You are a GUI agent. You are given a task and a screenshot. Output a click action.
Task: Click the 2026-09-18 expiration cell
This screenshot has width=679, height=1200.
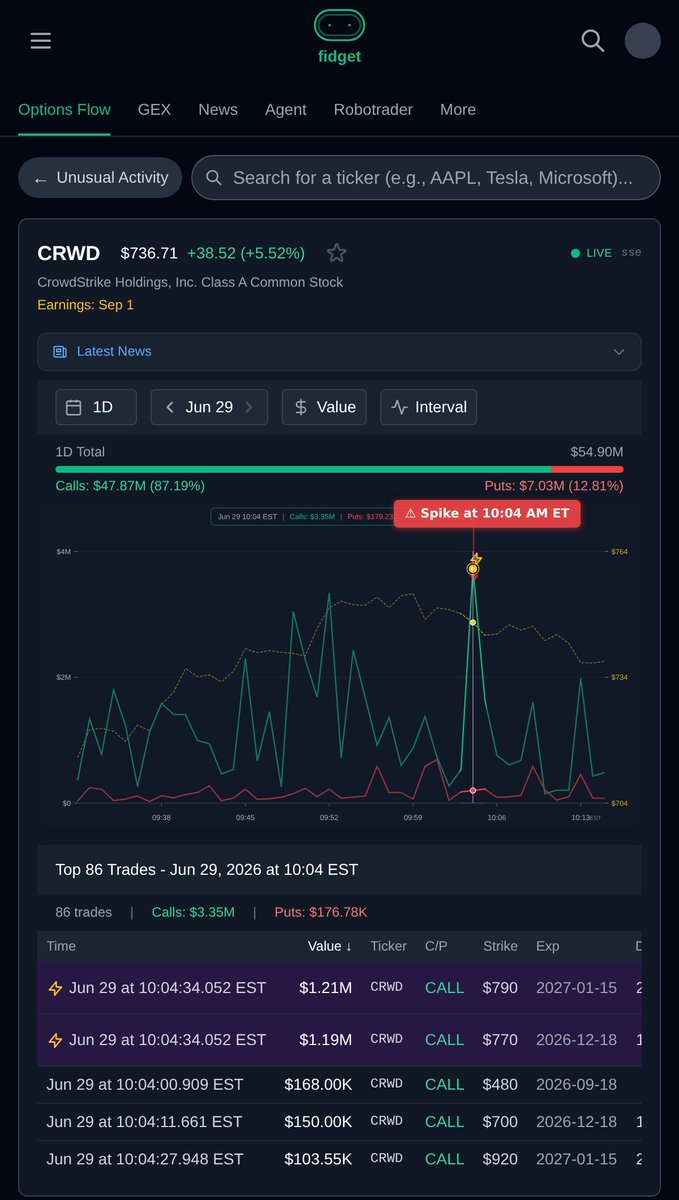[x=576, y=1084]
